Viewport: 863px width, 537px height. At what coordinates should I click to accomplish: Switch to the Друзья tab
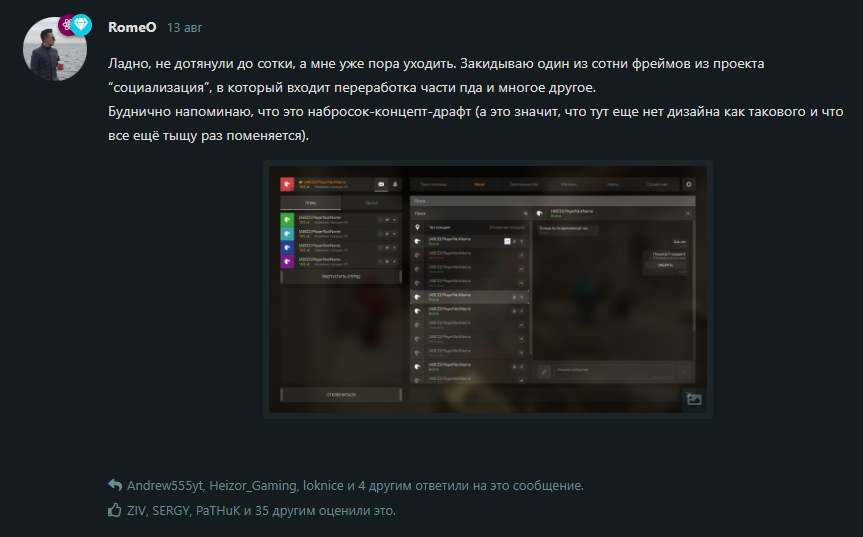click(372, 203)
